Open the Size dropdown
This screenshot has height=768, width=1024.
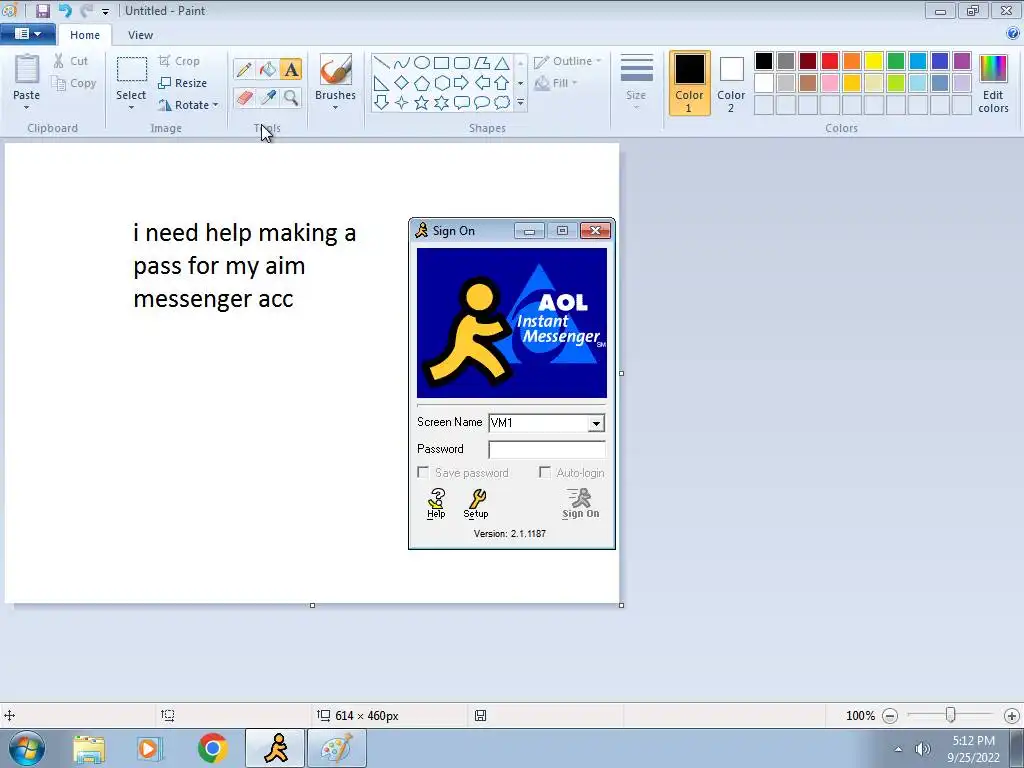pyautogui.click(x=636, y=83)
